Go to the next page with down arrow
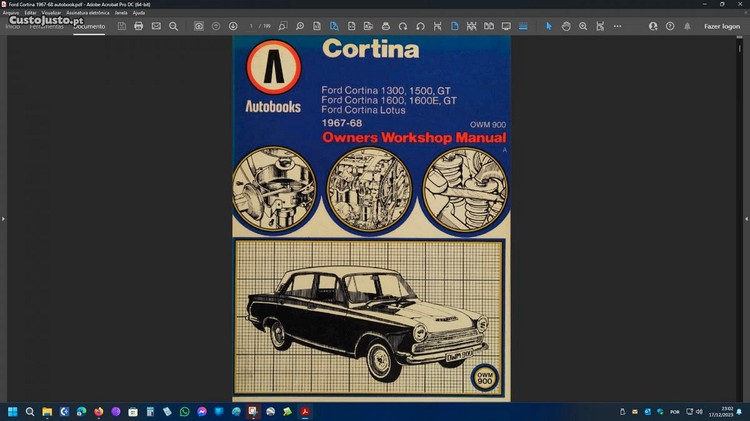This screenshot has height=421, width=750. coord(233,26)
